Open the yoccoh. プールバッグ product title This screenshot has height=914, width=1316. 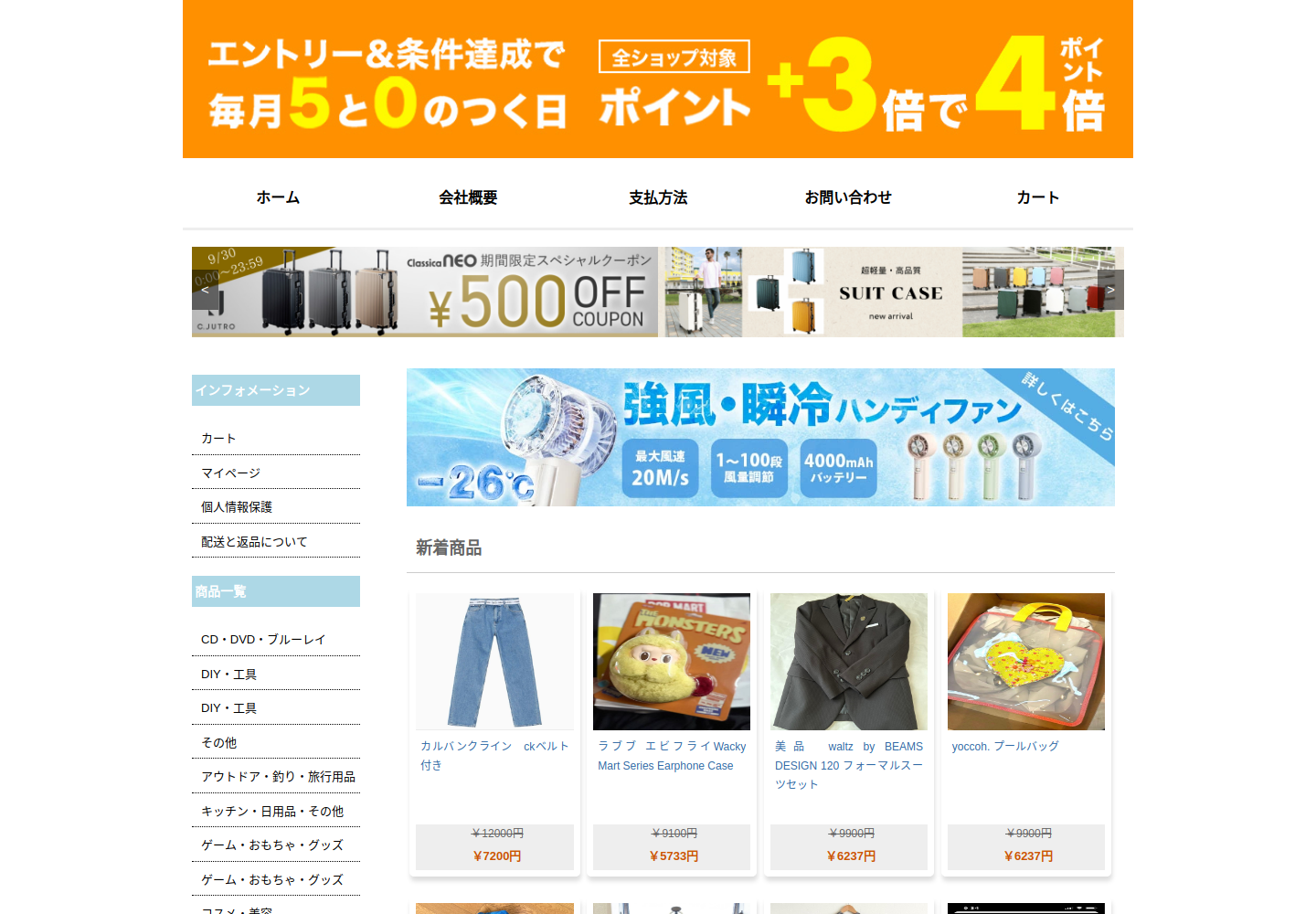click(1005, 747)
